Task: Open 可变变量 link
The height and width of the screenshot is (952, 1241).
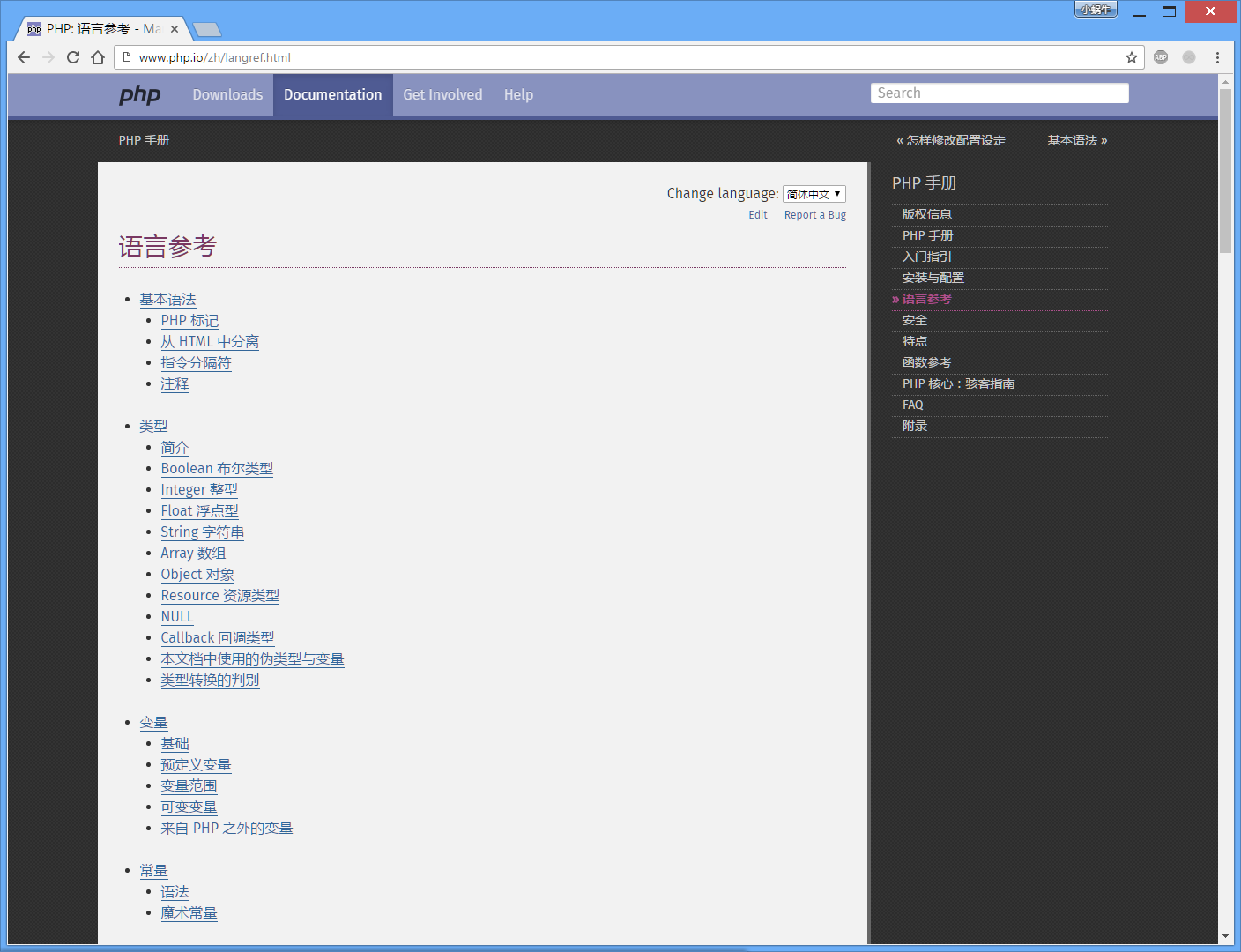Action: [x=189, y=807]
